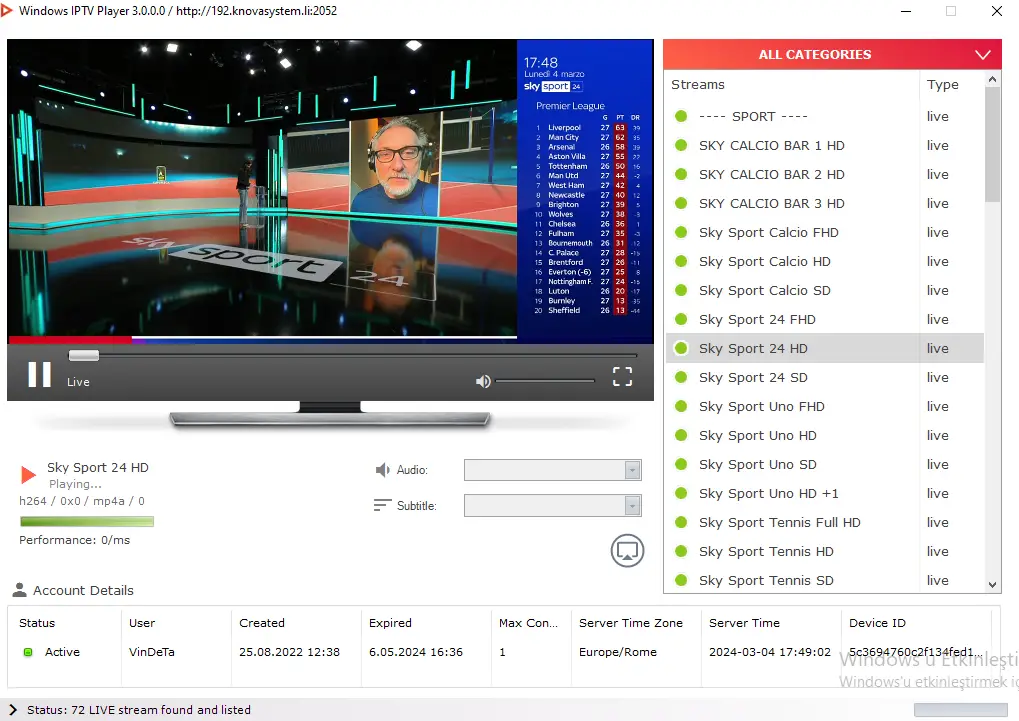This screenshot has height=721, width=1019.
Task: Select the ---- SPORT ---- stream row
Action: [x=824, y=116]
